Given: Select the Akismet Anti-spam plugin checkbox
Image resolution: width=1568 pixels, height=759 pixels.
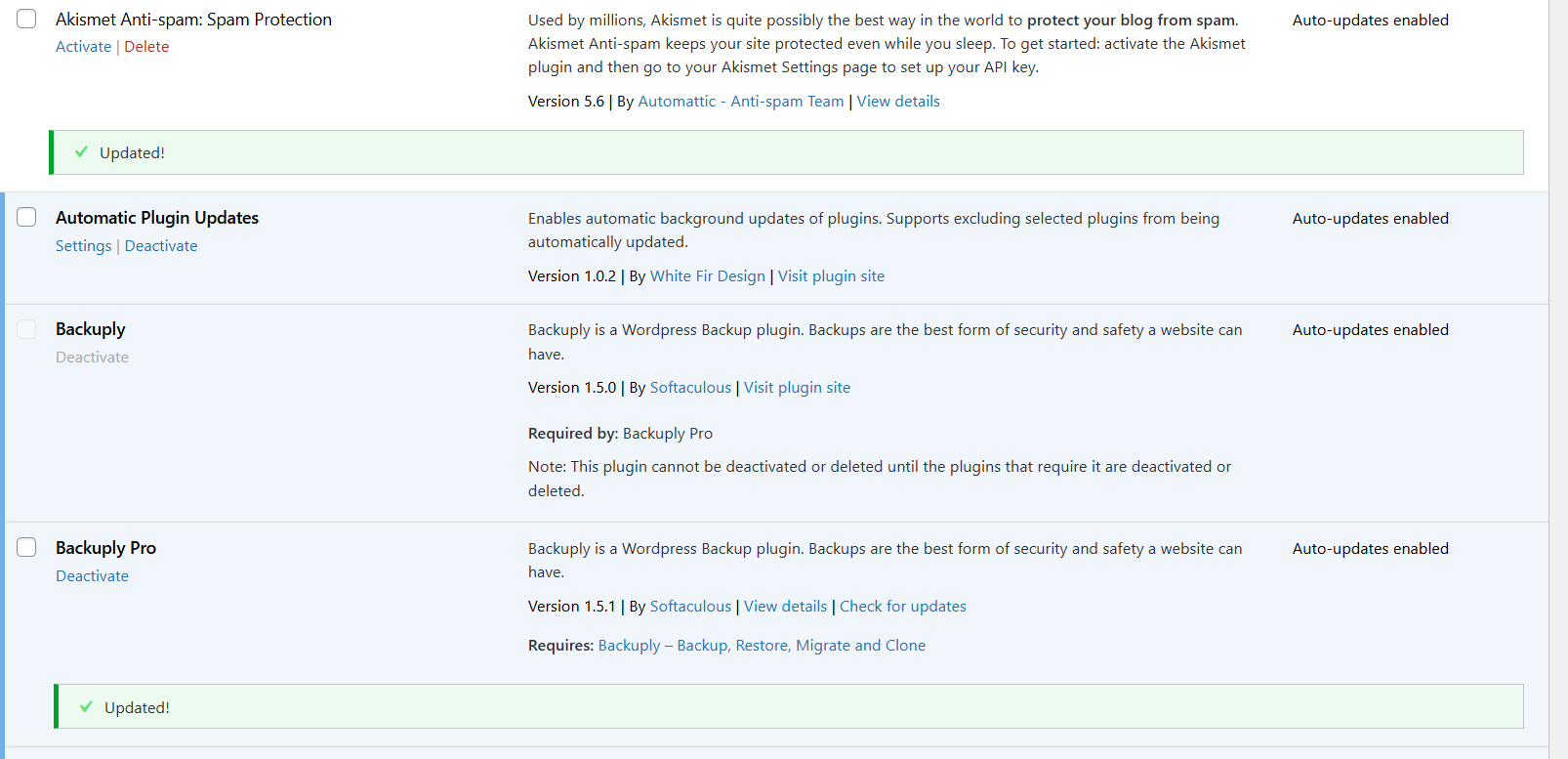Looking at the screenshot, I should click(26, 20).
